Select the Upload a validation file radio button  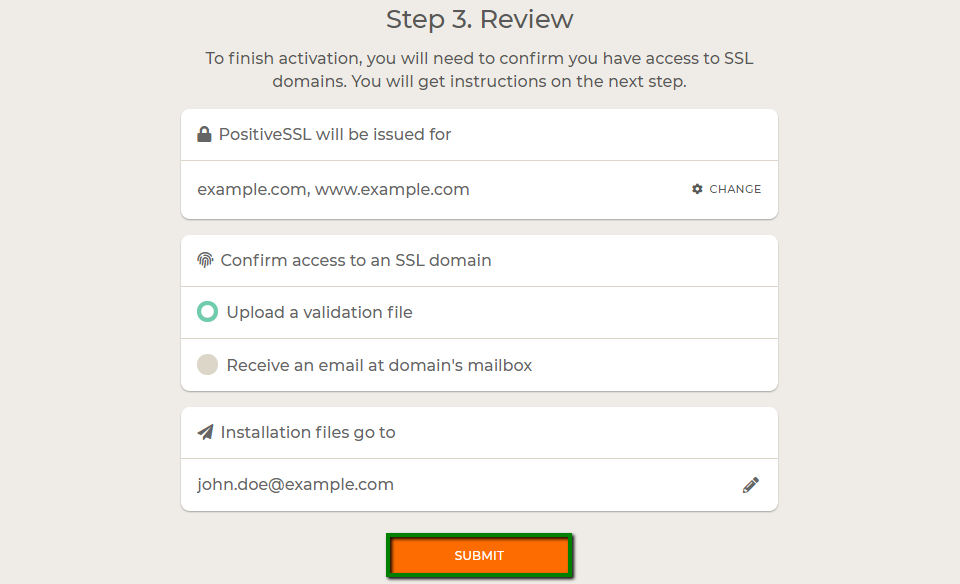[207, 312]
